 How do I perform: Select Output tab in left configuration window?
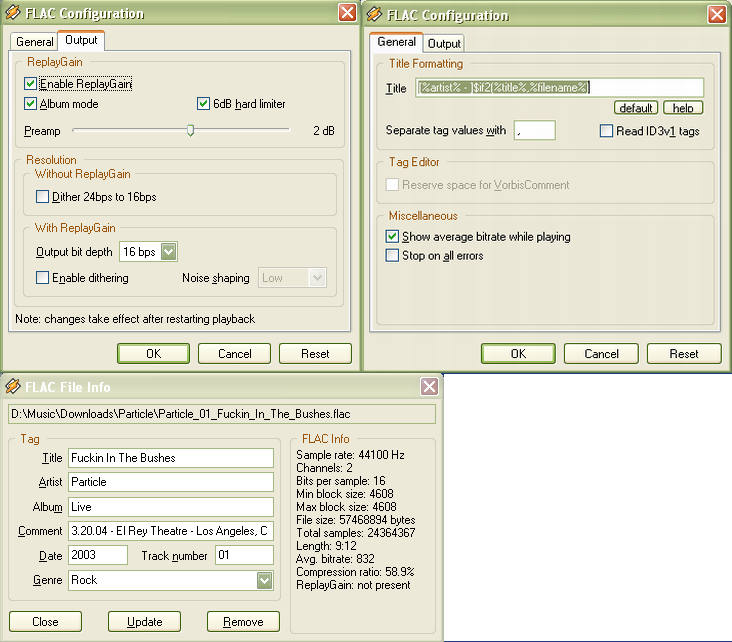[81, 40]
